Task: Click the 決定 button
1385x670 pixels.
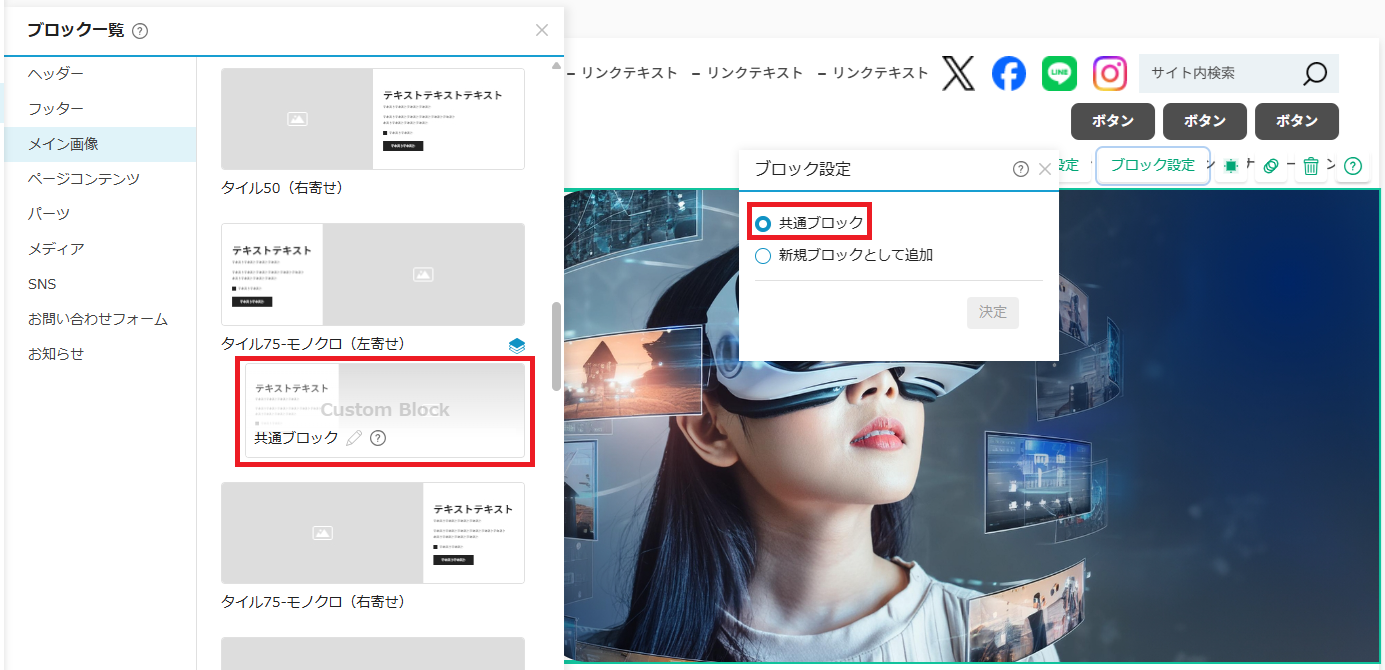Action: [x=993, y=312]
